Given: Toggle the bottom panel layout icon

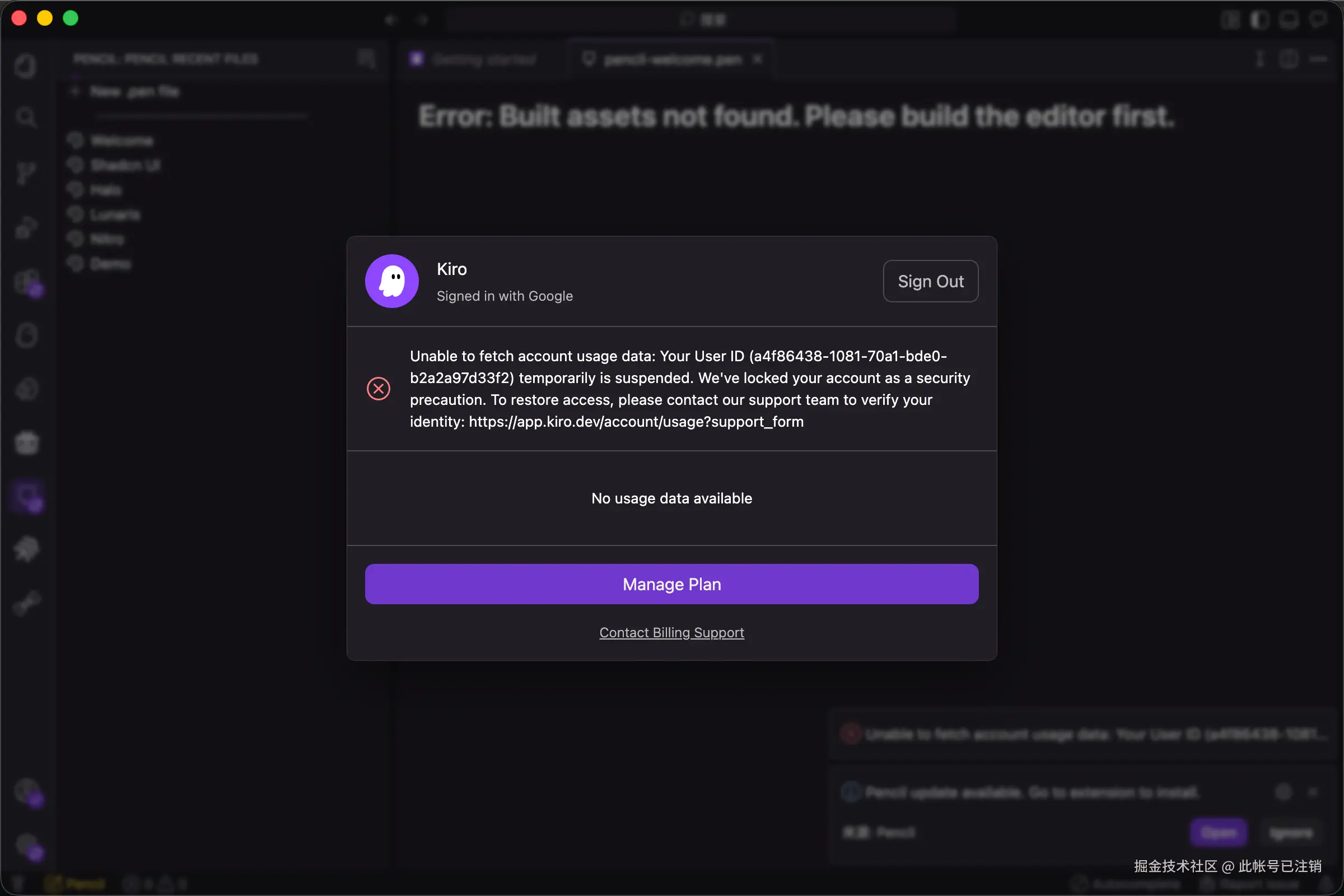Looking at the screenshot, I should click(x=1289, y=20).
